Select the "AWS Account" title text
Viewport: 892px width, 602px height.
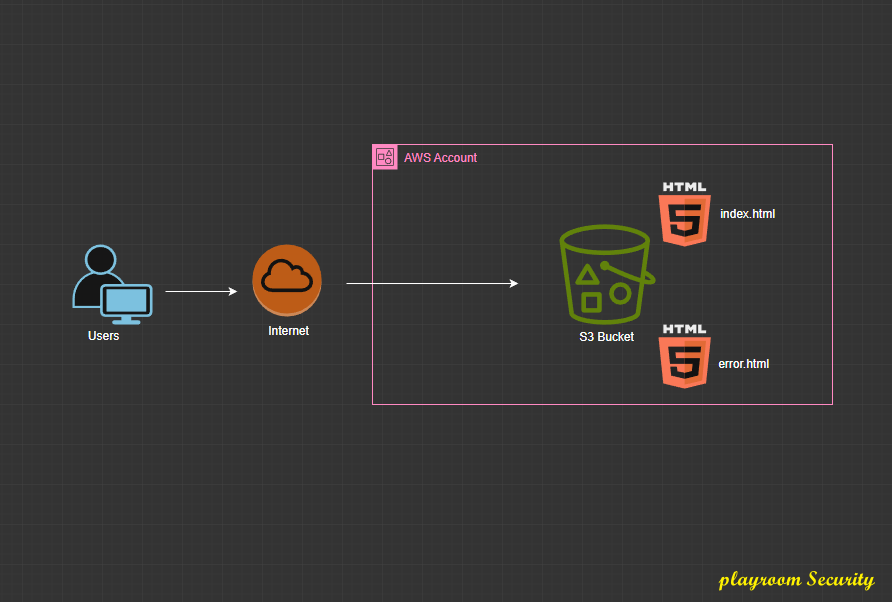click(440, 158)
